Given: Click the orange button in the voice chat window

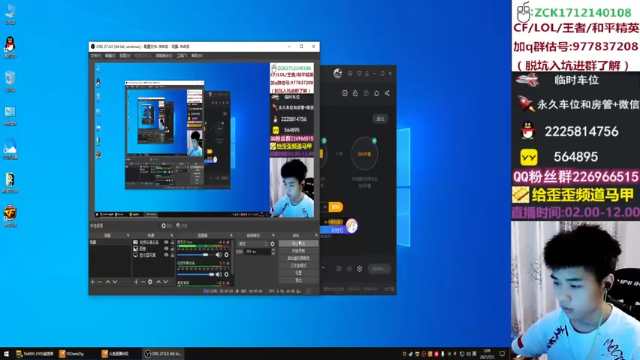Looking at the screenshot, I should pyautogui.click(x=336, y=207).
